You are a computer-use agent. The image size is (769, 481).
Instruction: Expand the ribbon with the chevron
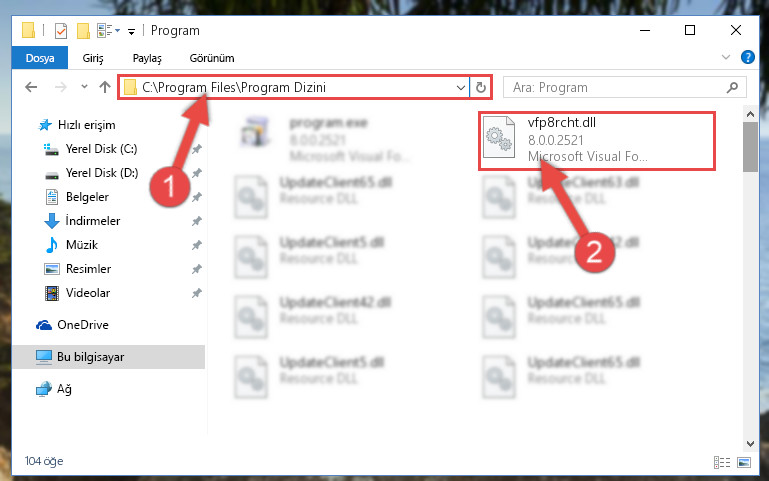coord(726,57)
